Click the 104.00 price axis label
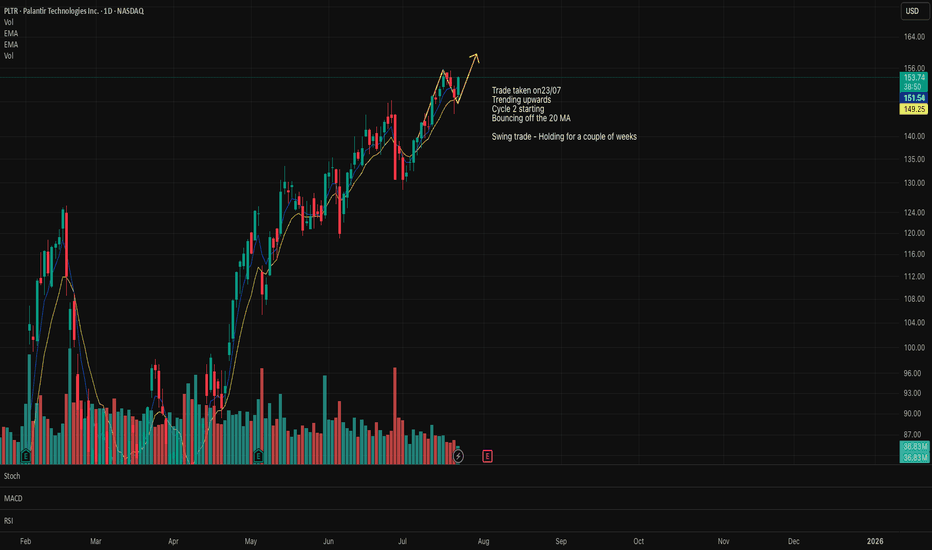Screen dimensions: 932x550 tap(914, 323)
